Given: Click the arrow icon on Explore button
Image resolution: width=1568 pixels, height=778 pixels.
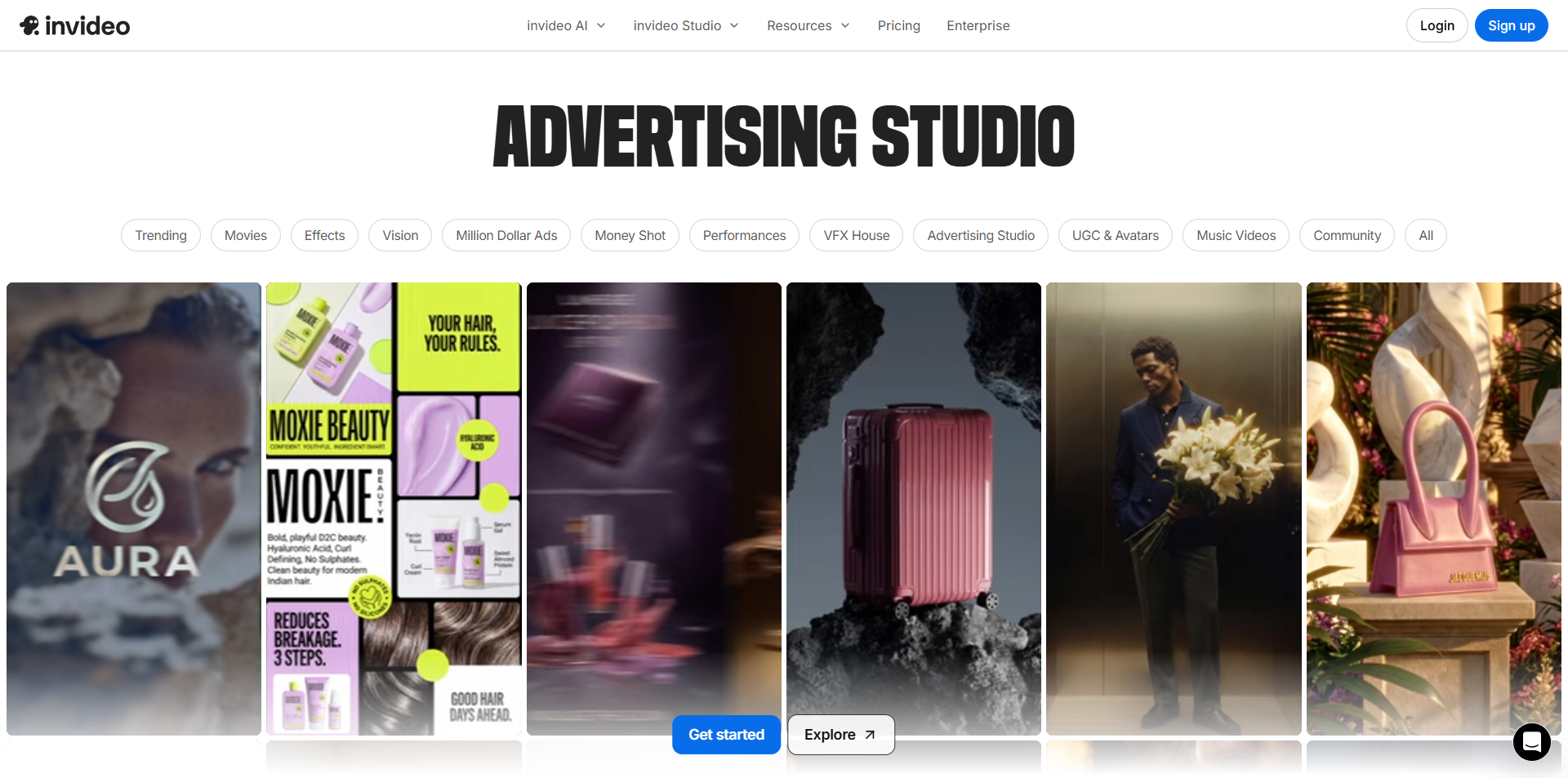Looking at the screenshot, I should pyautogui.click(x=870, y=735).
